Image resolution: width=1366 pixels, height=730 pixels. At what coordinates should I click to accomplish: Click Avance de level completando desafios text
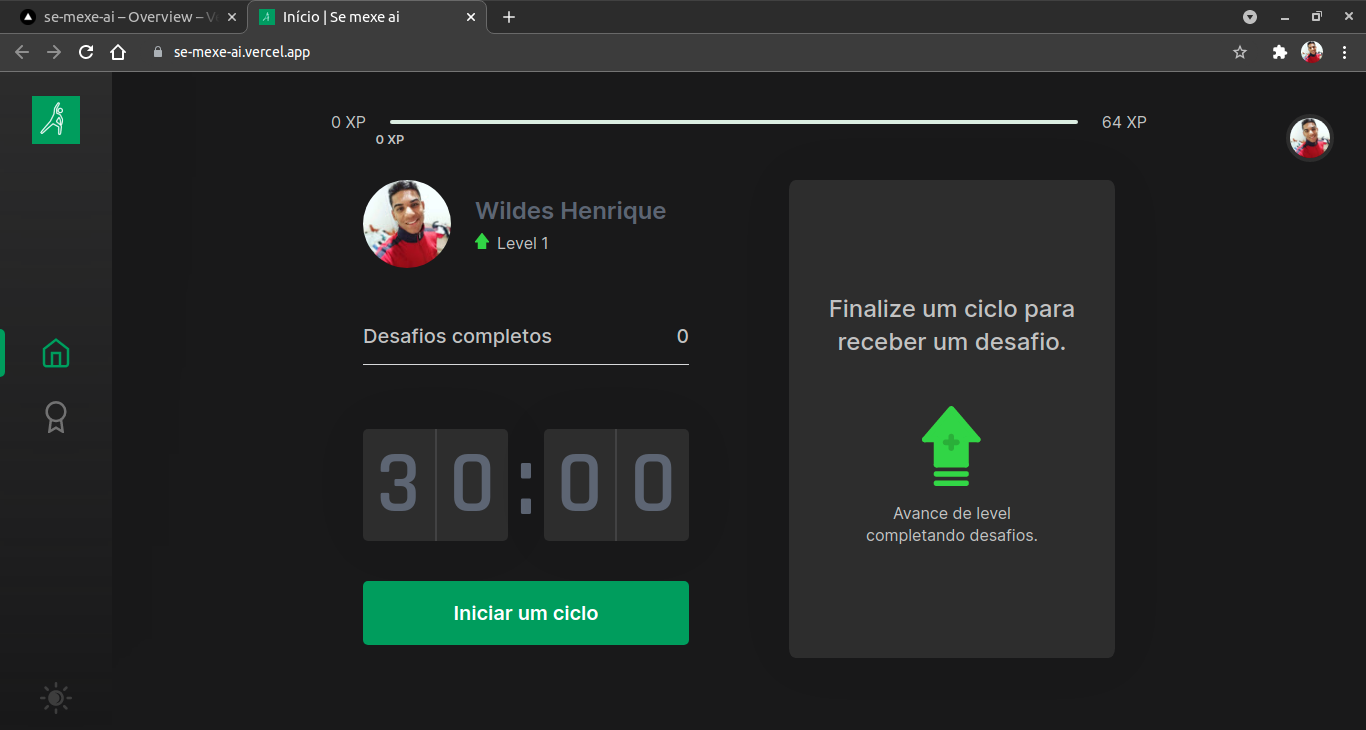coord(952,524)
